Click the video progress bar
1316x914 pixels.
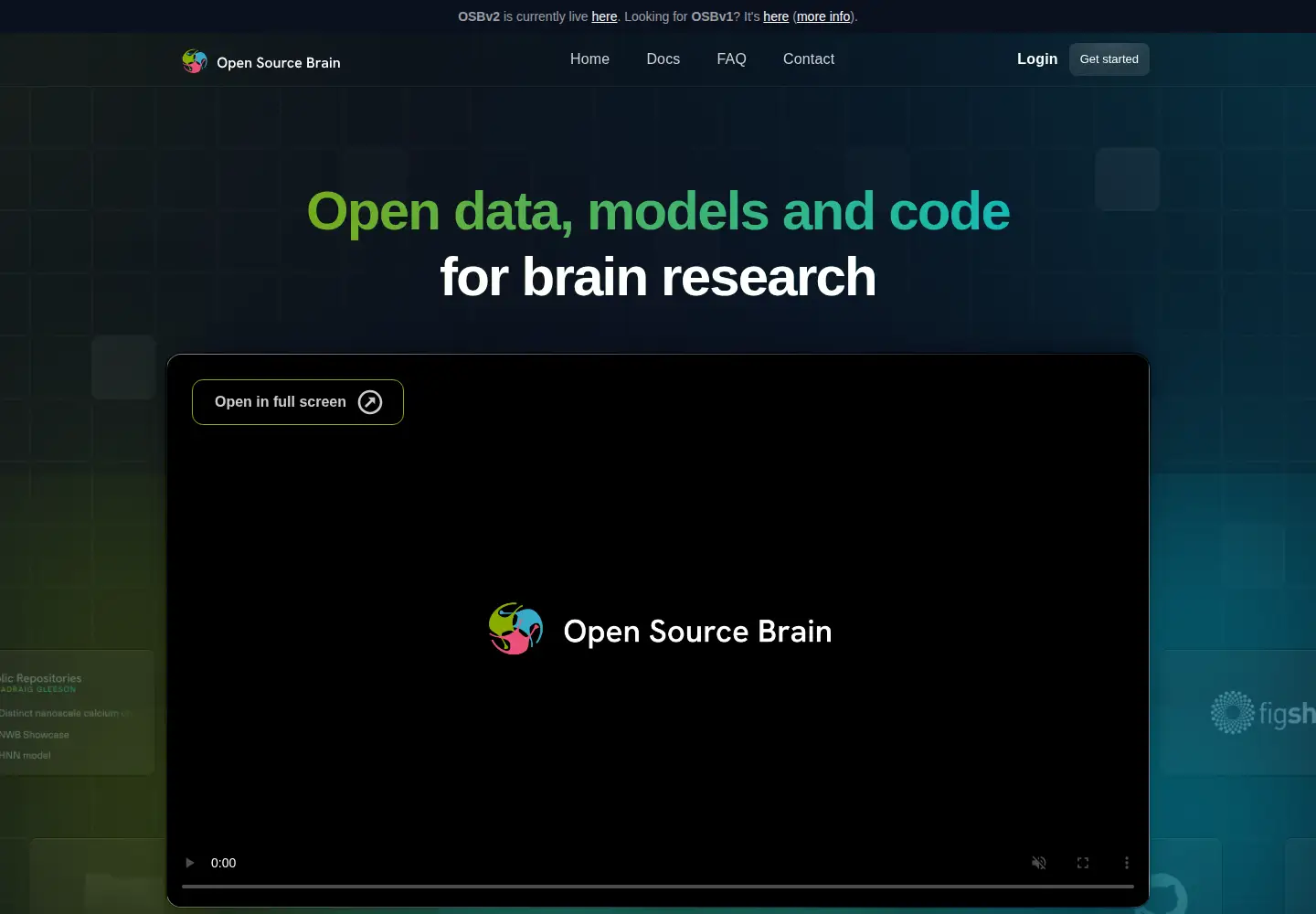658,887
